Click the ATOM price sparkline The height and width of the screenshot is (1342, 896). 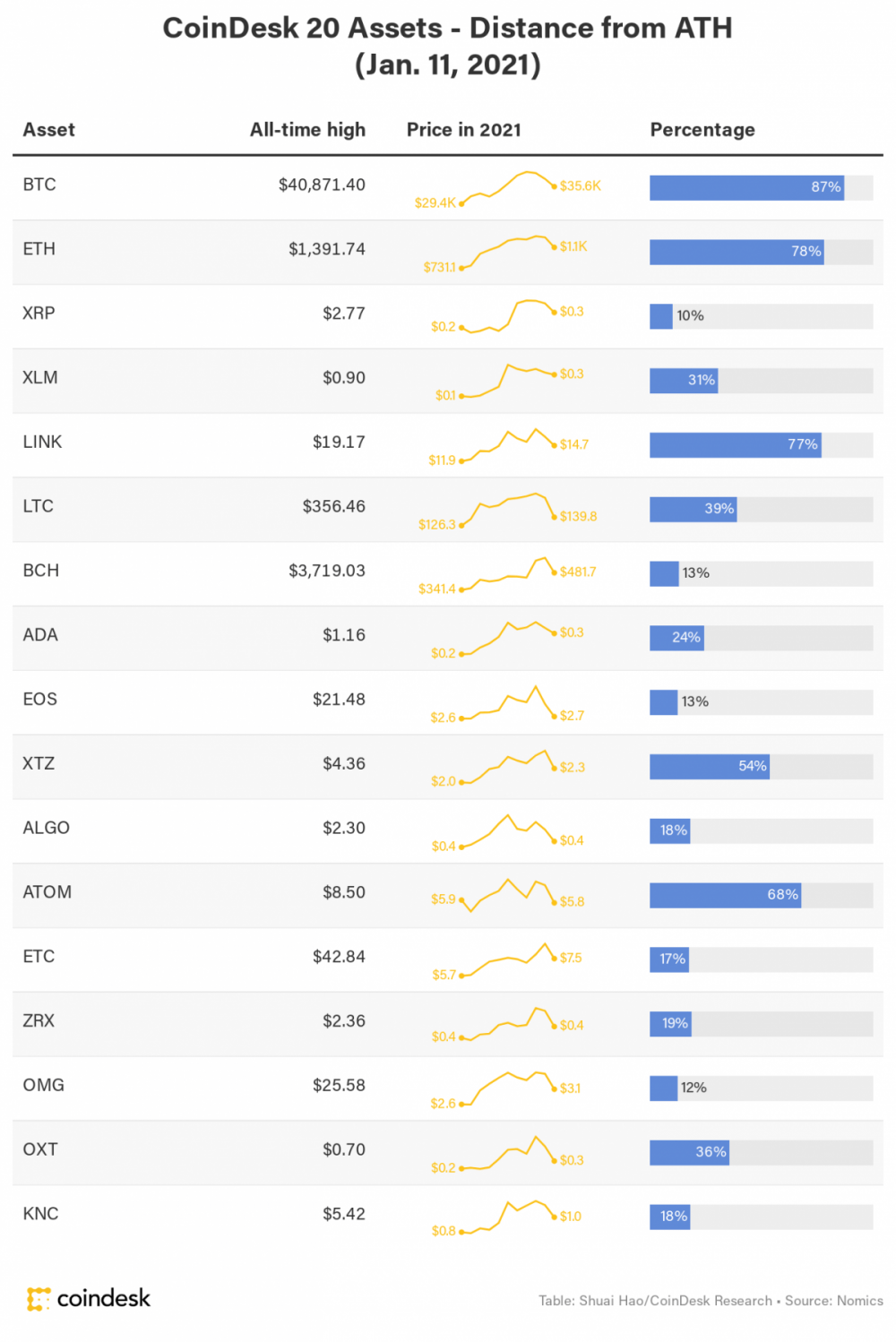(x=508, y=894)
